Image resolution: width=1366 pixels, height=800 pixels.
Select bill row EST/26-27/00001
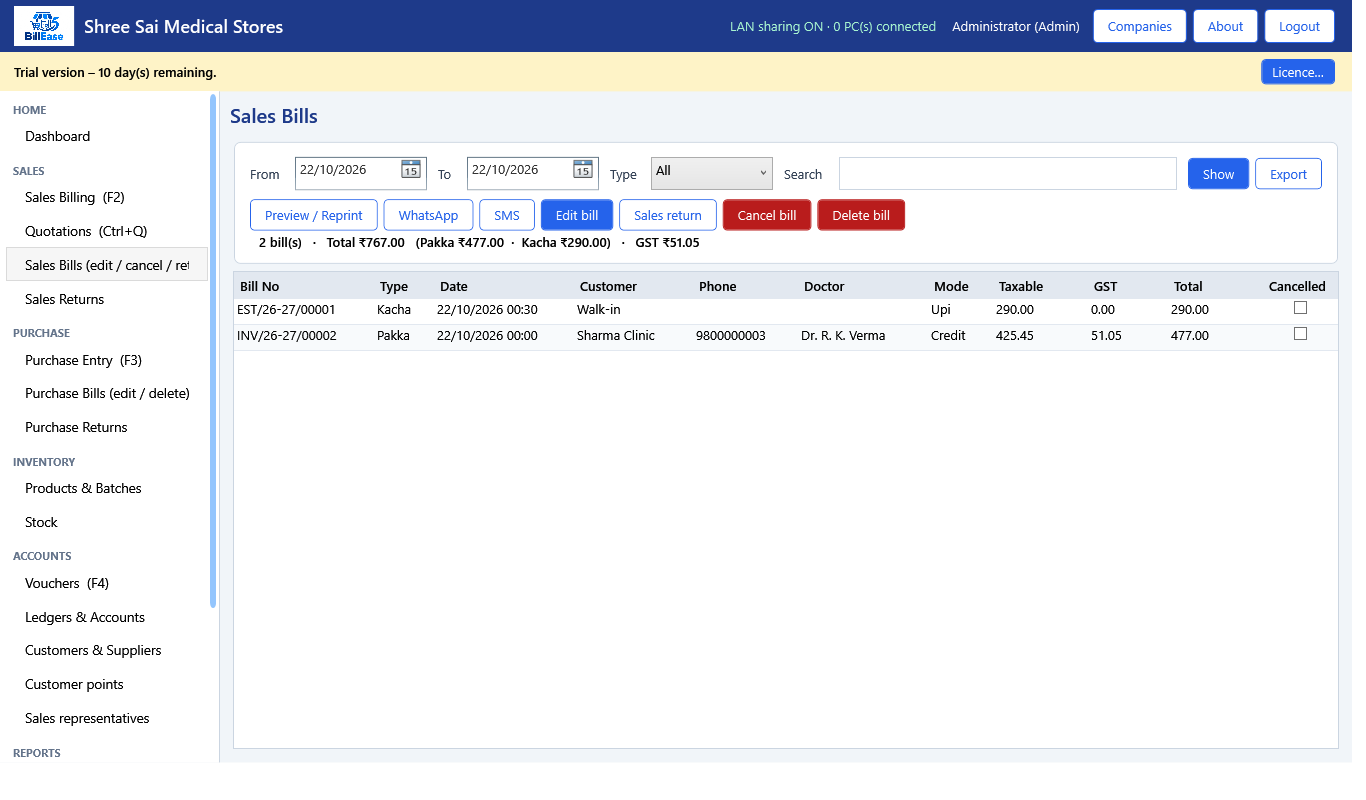[785, 310]
